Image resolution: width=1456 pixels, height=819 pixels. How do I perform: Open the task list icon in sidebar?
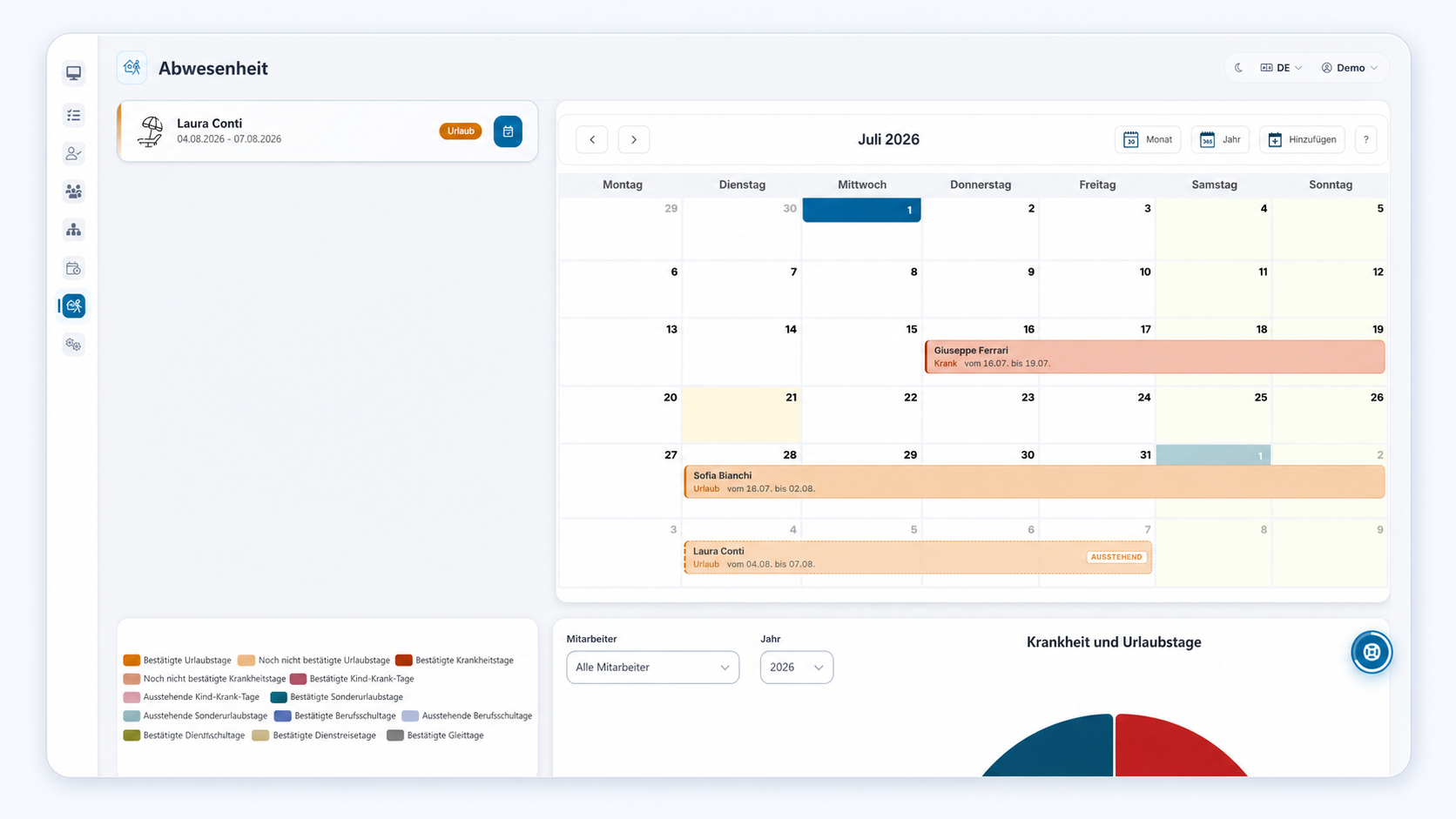(74, 115)
